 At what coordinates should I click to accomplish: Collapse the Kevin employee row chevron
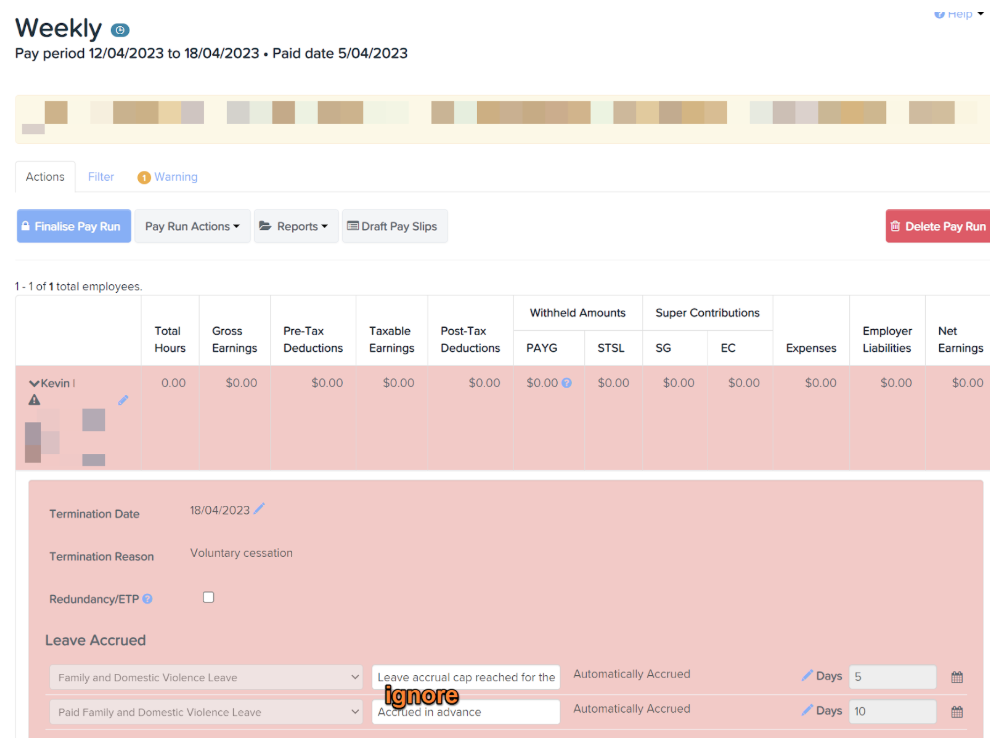(x=34, y=384)
